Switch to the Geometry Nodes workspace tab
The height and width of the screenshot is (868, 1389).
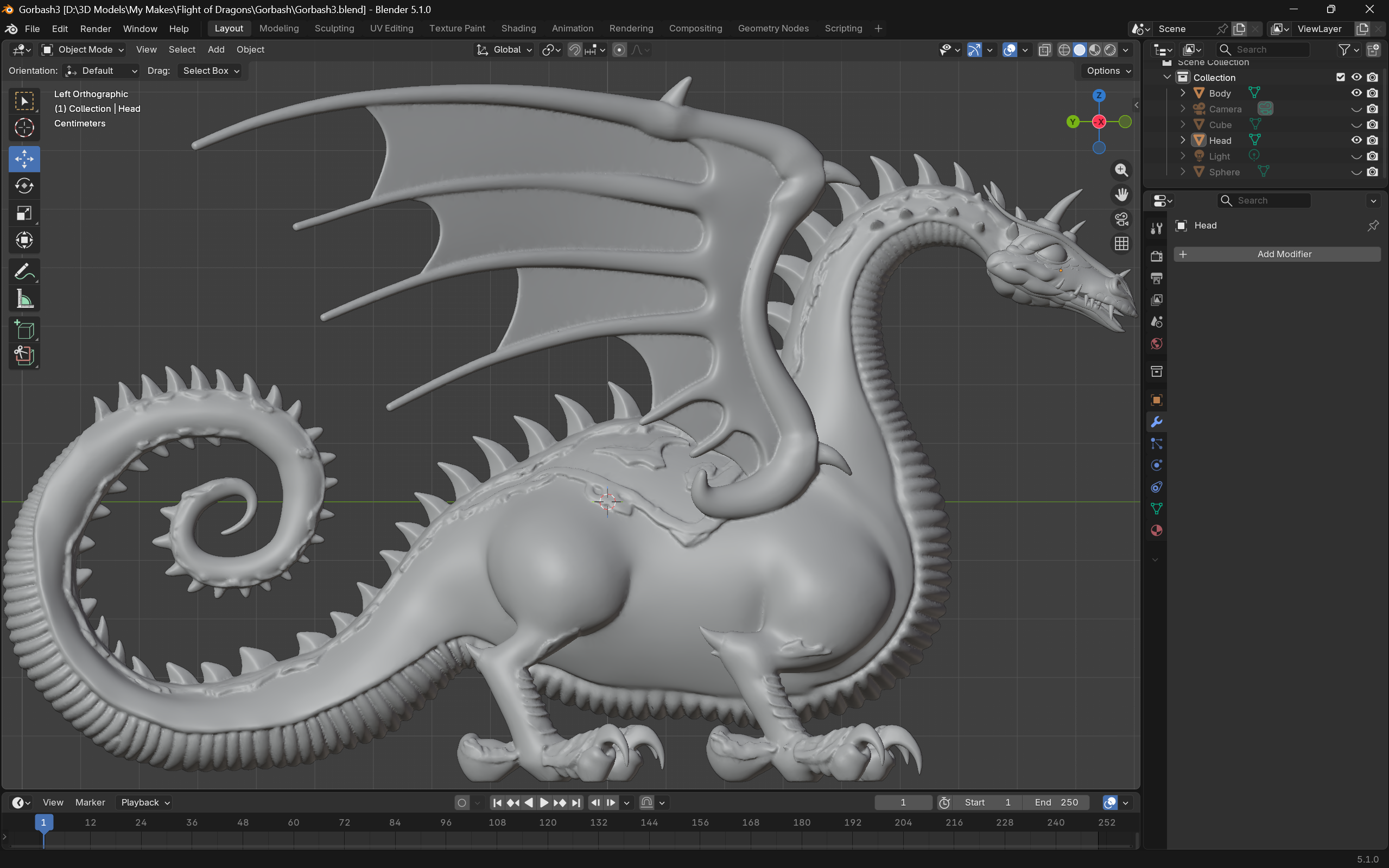pyautogui.click(x=773, y=29)
